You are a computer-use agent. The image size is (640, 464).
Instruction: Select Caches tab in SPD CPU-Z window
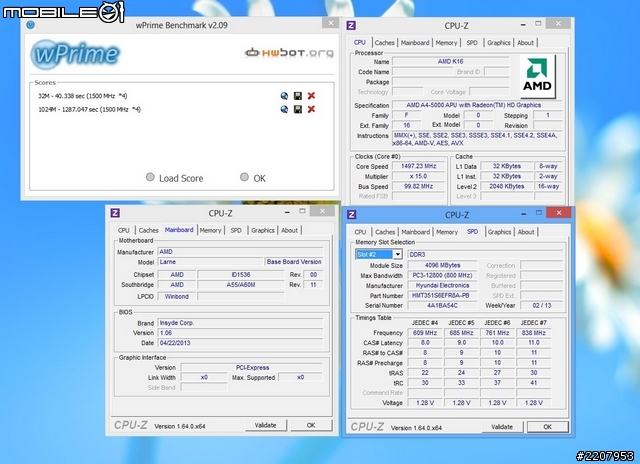click(x=385, y=232)
